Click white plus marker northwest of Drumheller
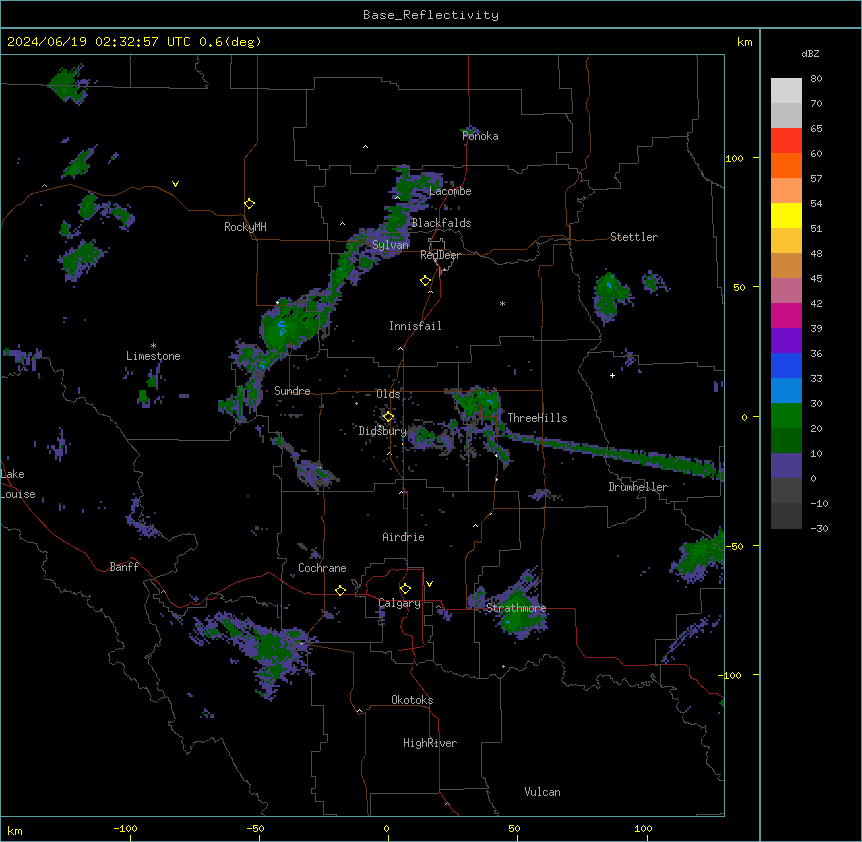The image size is (862, 842). pyautogui.click(x=612, y=375)
